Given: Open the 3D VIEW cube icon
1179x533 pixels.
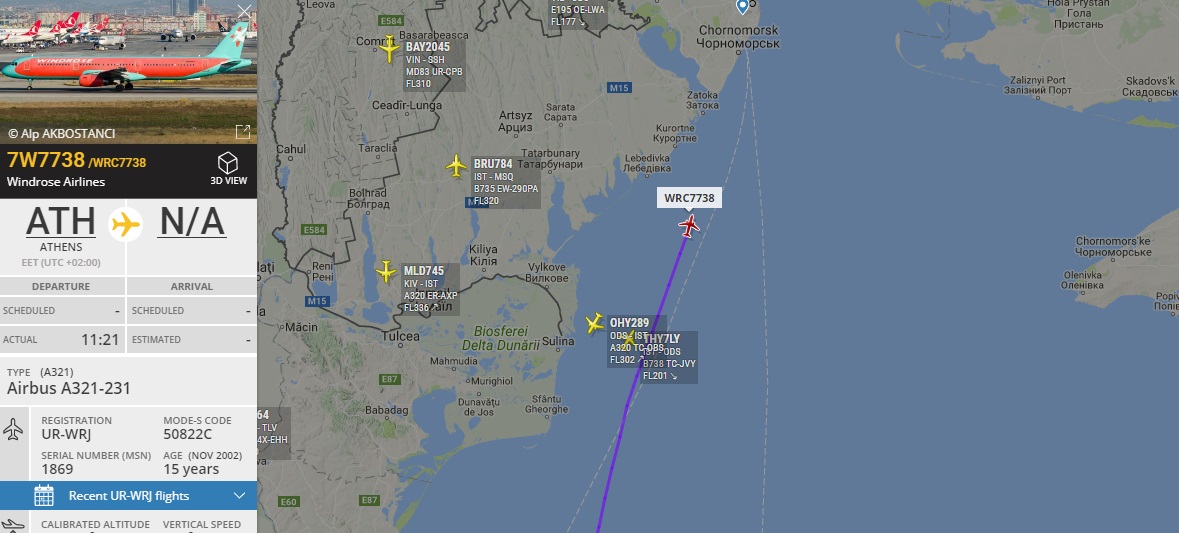Looking at the screenshot, I should (x=228, y=163).
